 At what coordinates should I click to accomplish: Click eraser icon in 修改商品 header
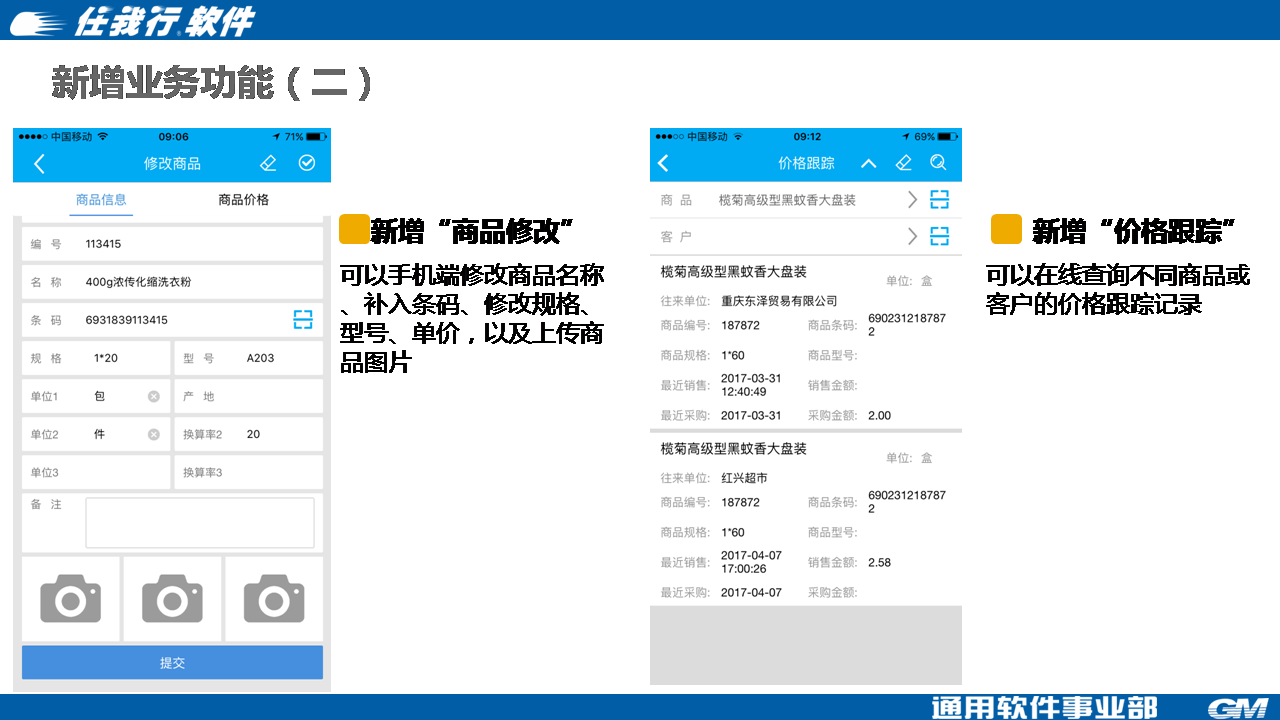pyautogui.click(x=267, y=163)
